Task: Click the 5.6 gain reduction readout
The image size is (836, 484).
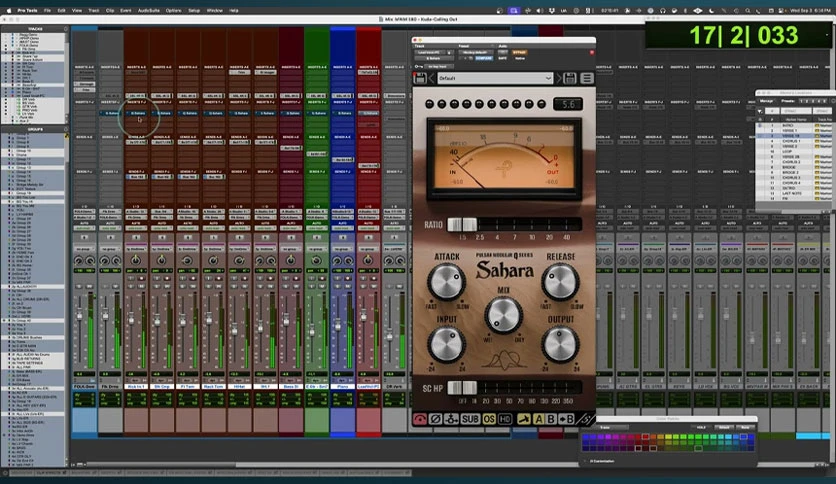Action: (x=568, y=104)
